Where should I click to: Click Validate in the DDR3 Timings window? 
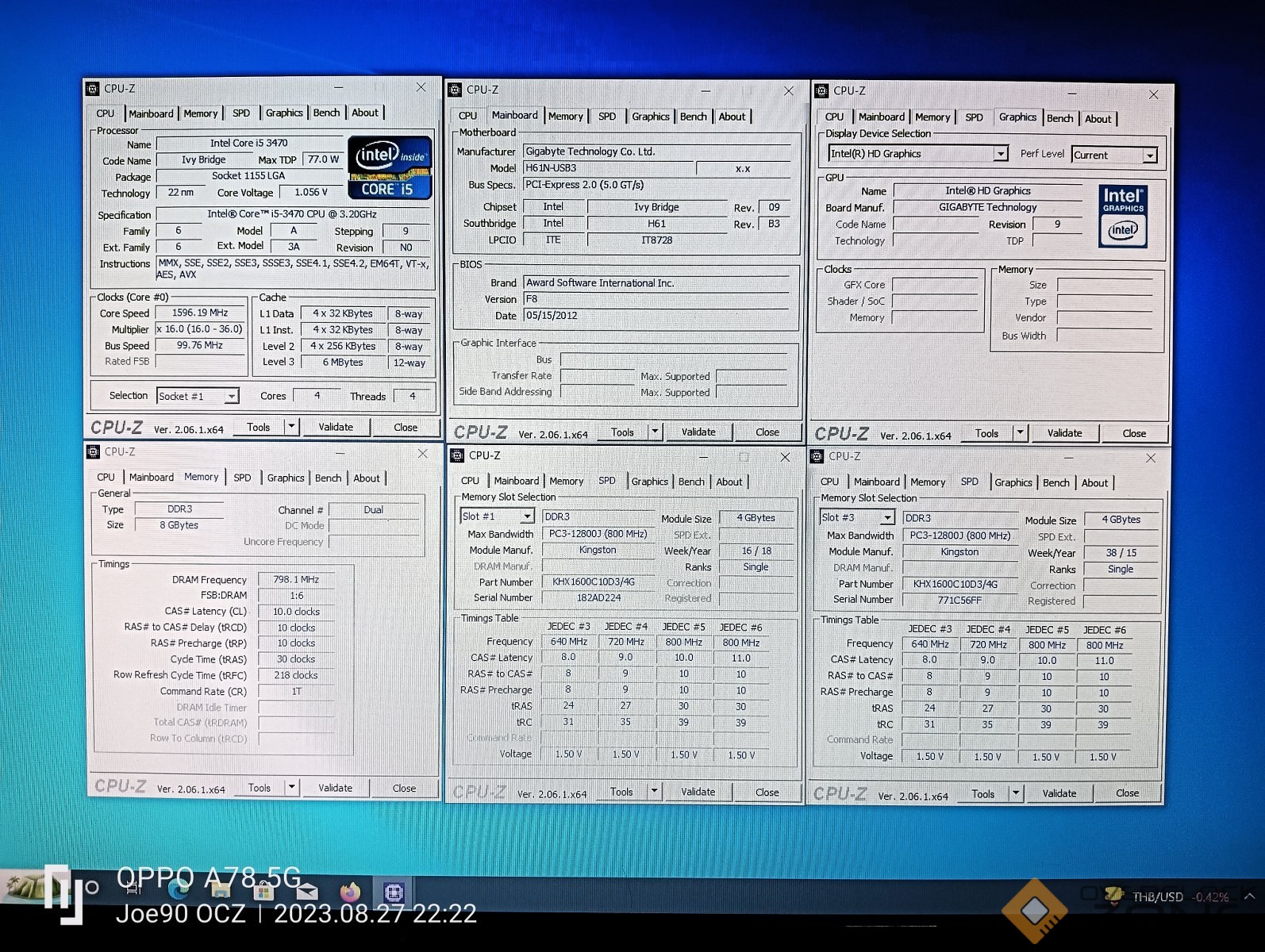click(x=336, y=788)
